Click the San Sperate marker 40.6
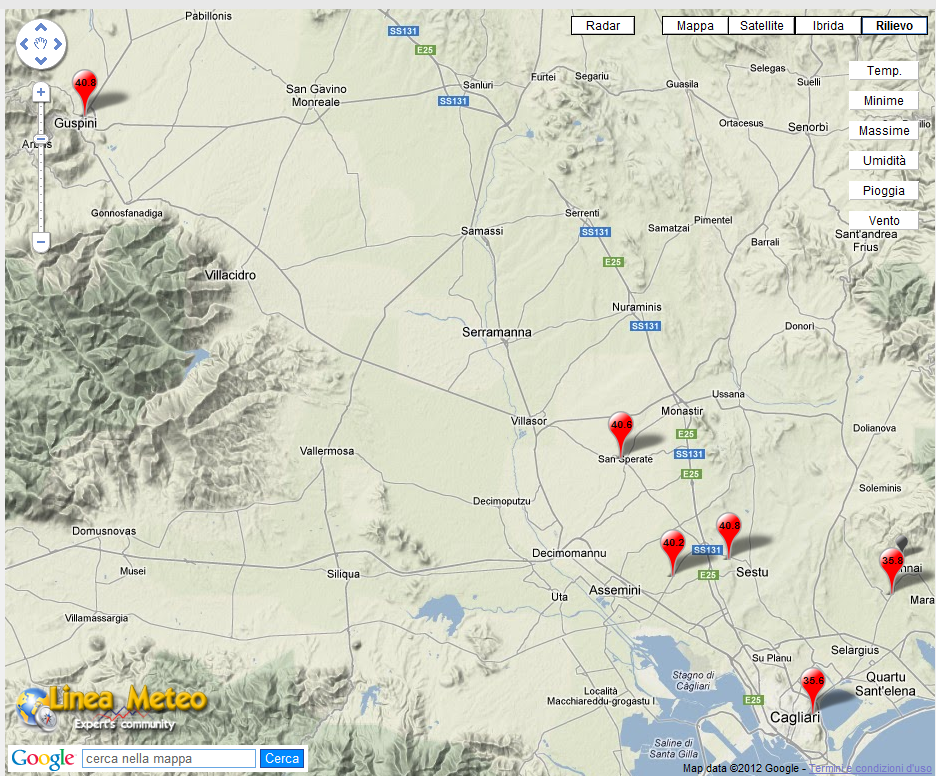This screenshot has height=783, width=937. point(621,428)
